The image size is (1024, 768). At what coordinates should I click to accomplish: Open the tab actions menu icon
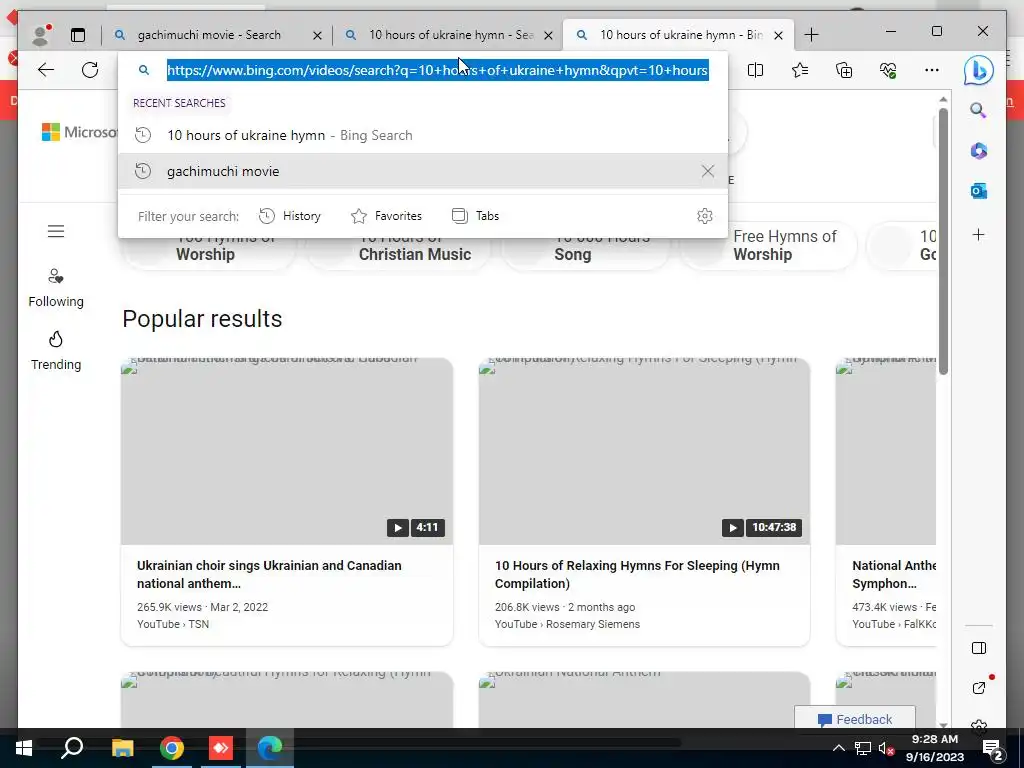click(x=78, y=35)
